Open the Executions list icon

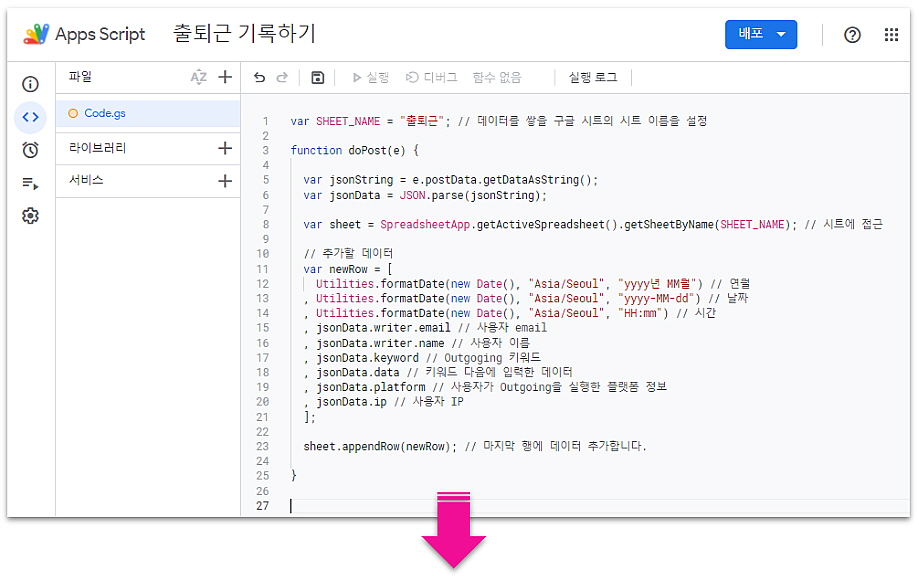(x=30, y=183)
